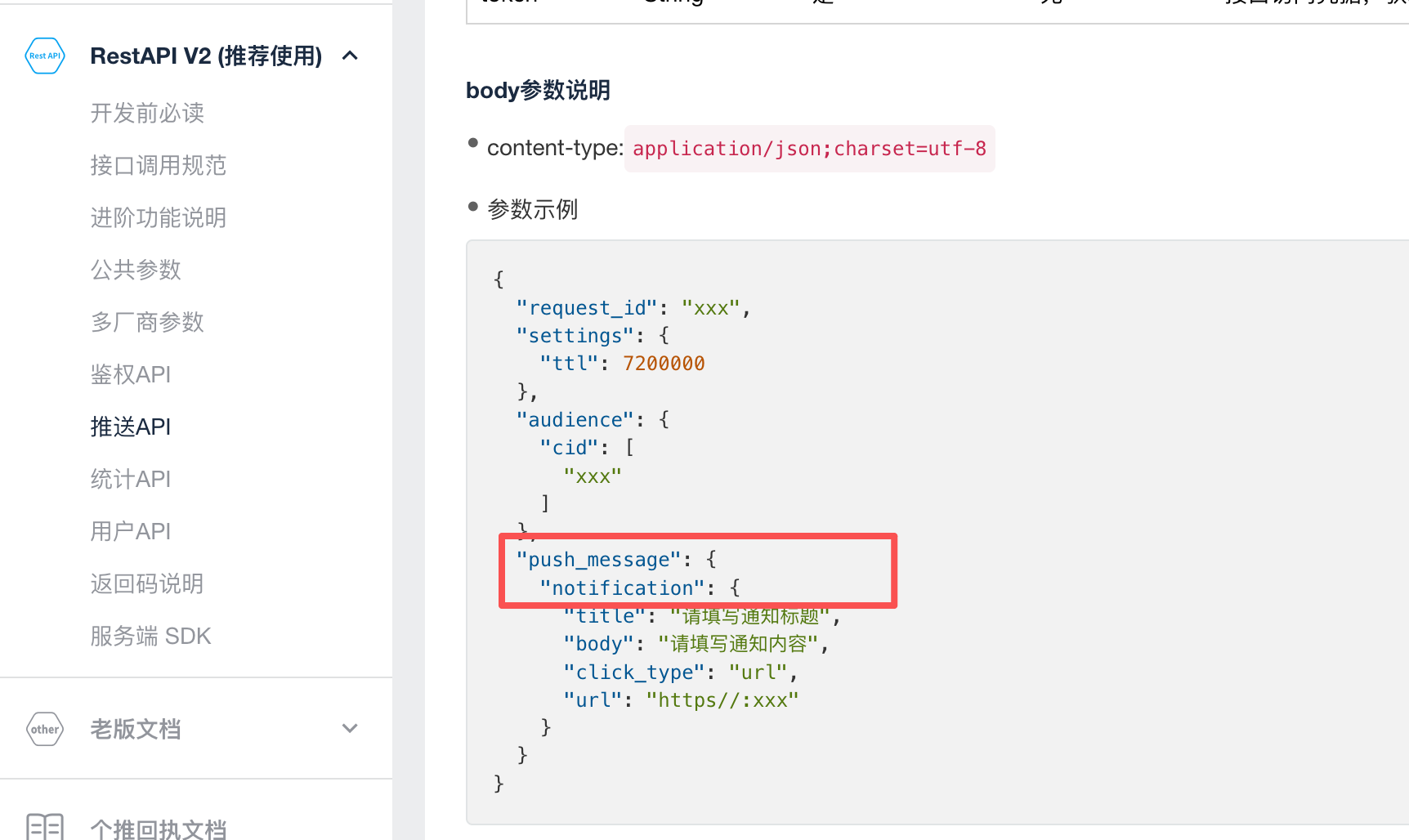
Task: Click the application/json content-type code snippet
Action: tap(809, 149)
